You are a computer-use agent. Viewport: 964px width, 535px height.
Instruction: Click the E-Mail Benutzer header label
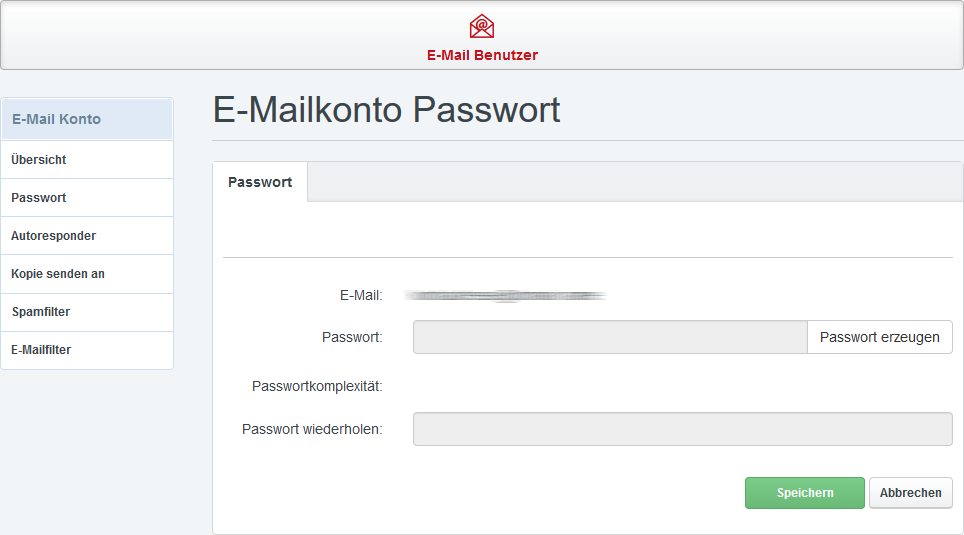tap(482, 55)
